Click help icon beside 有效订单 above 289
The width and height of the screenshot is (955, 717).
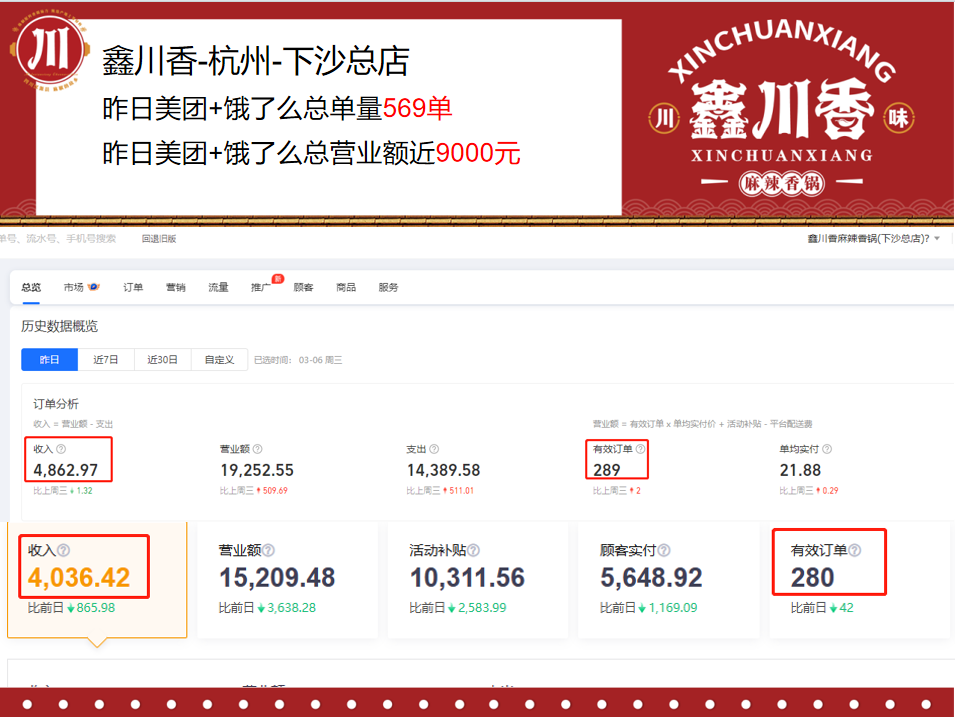pos(640,449)
